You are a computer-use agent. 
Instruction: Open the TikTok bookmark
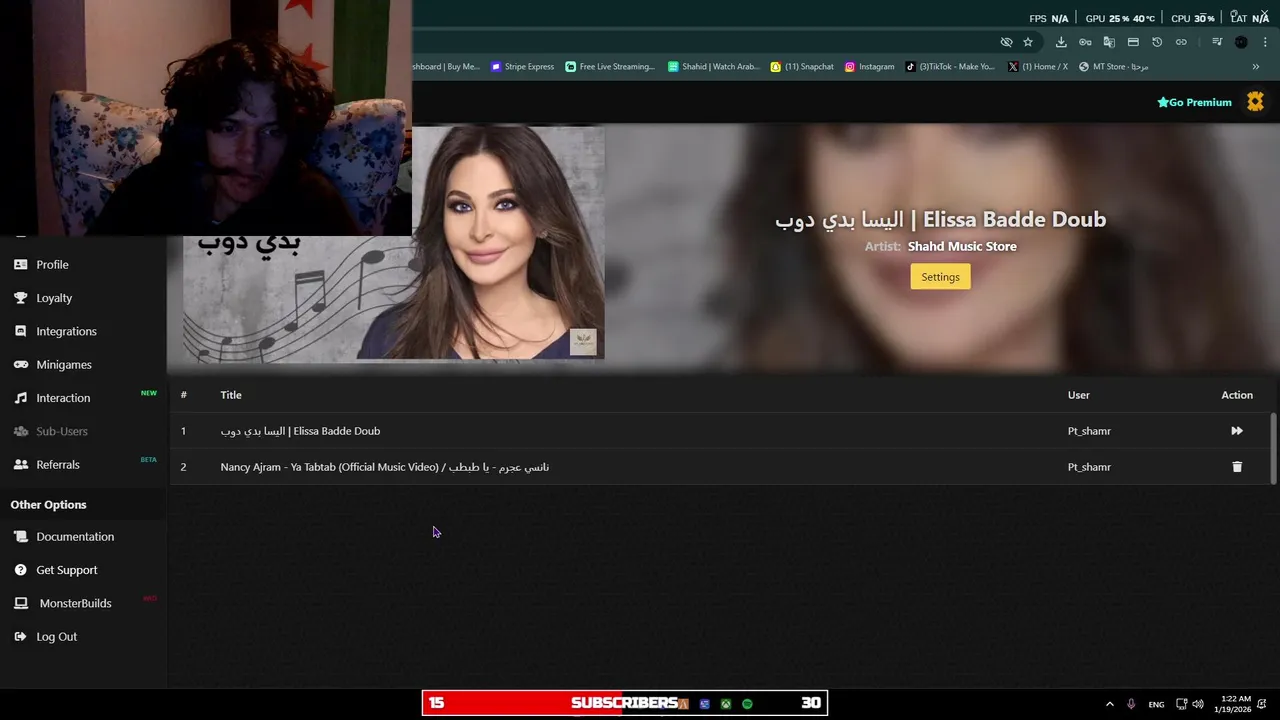(950, 67)
